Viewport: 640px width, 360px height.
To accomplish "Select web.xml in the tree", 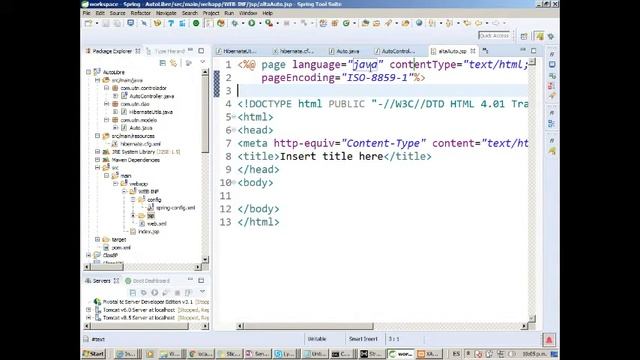I will coord(157,224).
